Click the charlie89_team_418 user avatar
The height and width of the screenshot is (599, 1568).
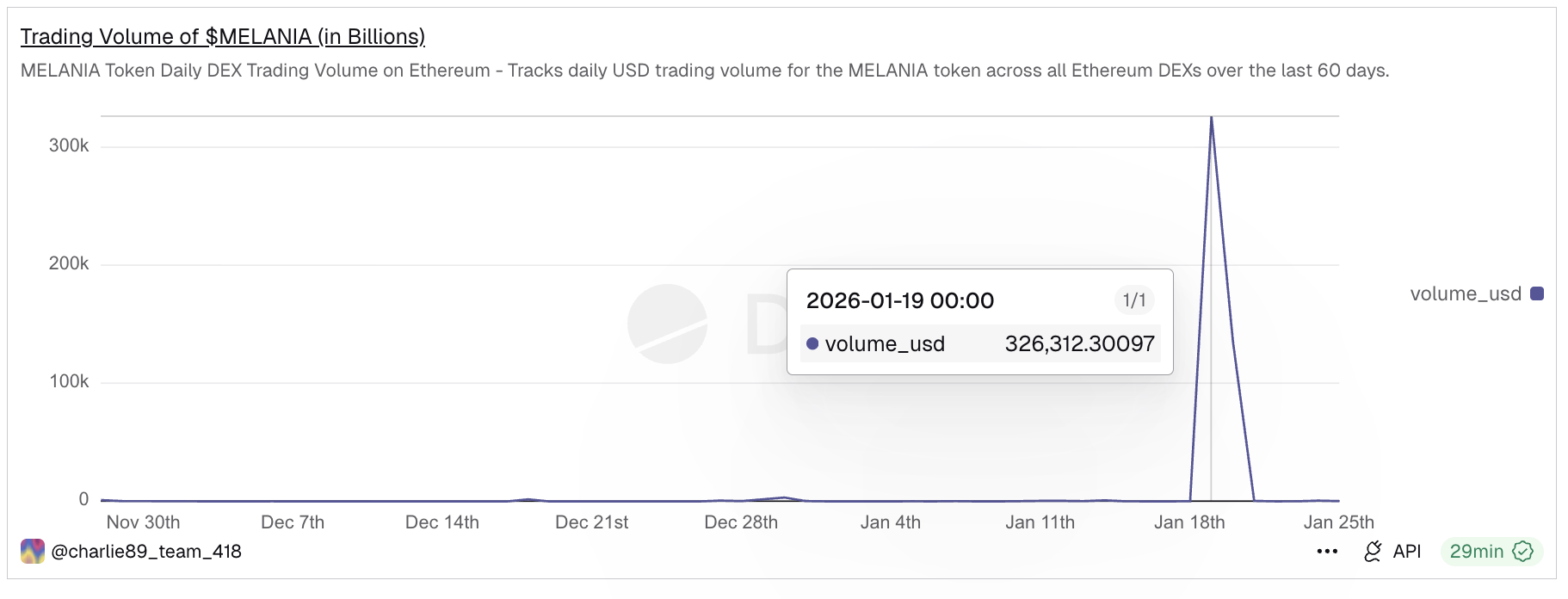pos(33,552)
